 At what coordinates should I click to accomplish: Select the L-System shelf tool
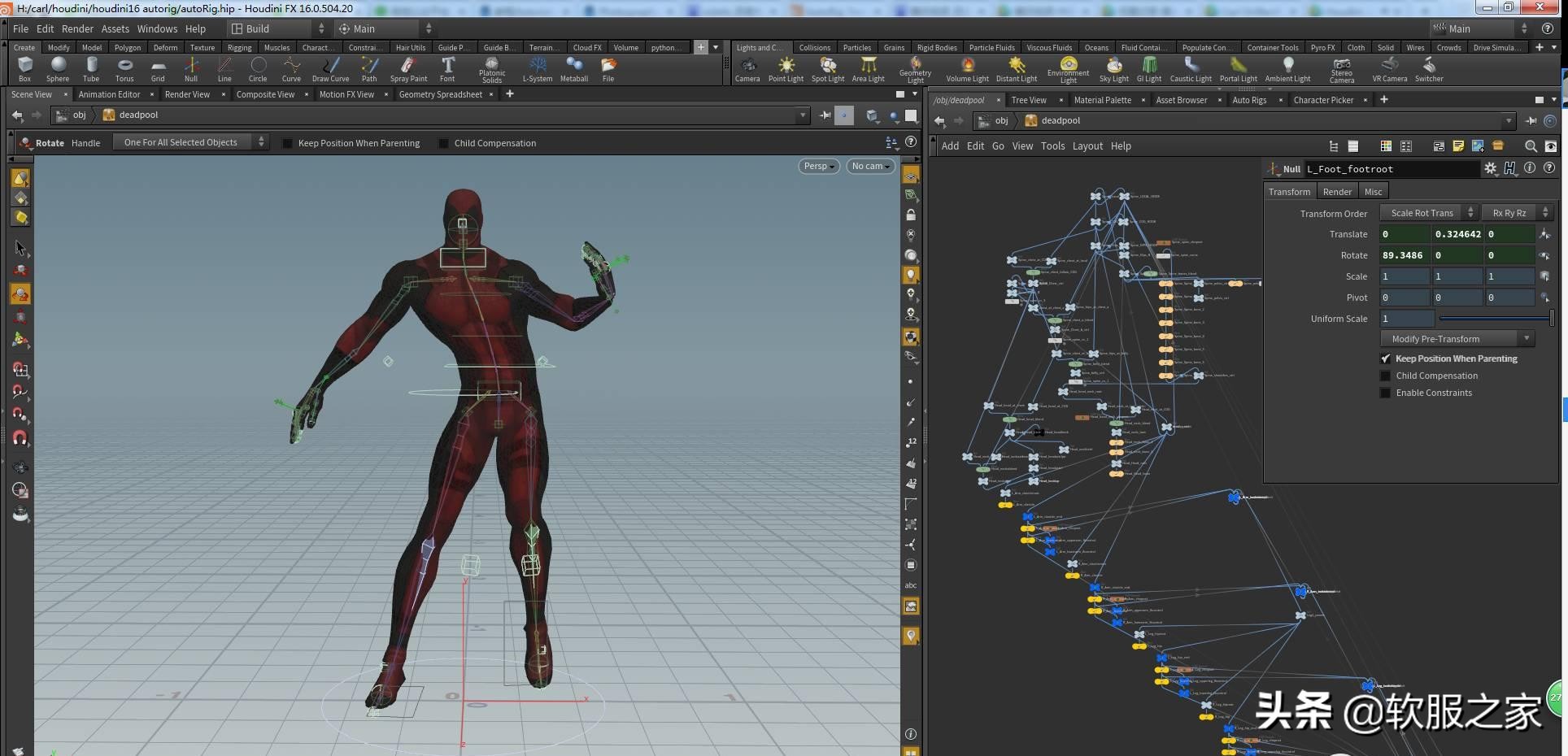coord(538,68)
